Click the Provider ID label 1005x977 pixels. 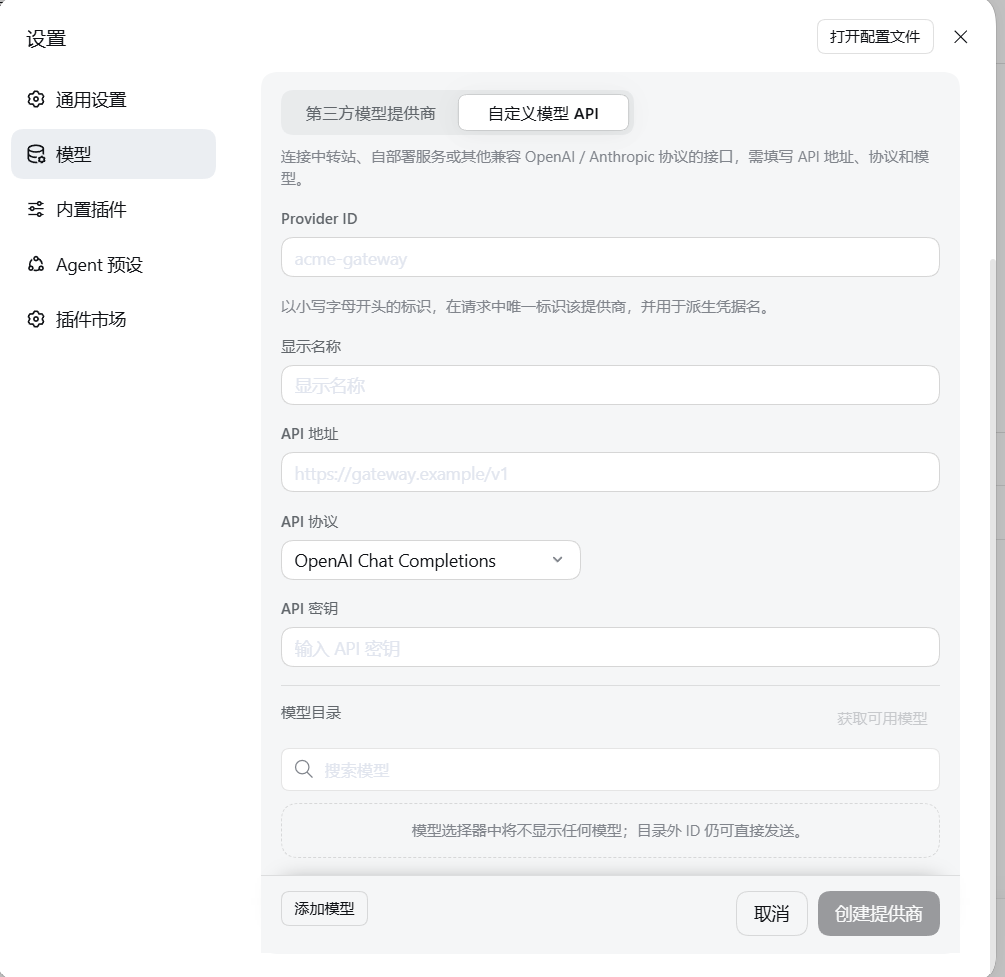(319, 219)
